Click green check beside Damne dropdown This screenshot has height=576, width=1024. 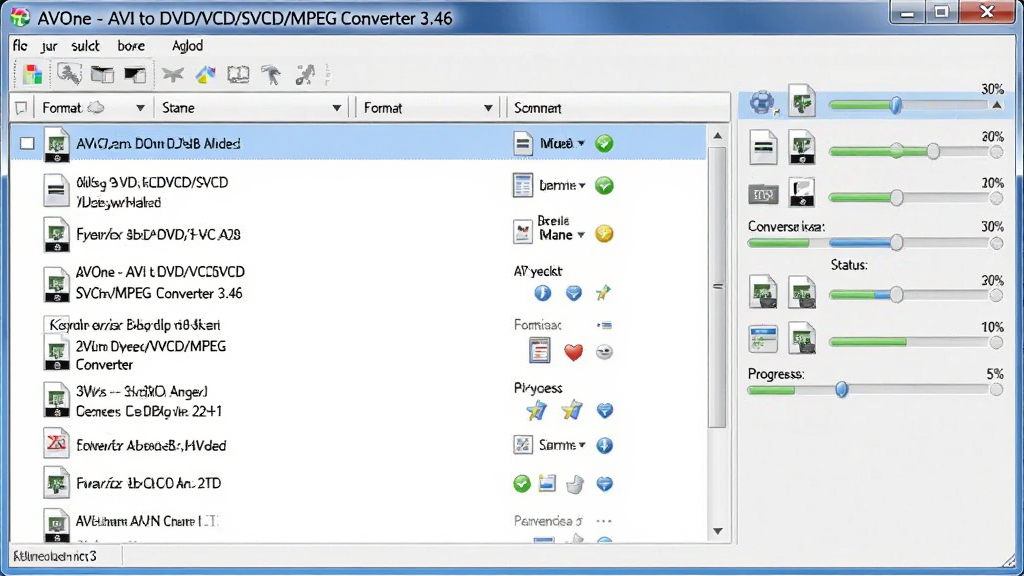(x=604, y=185)
